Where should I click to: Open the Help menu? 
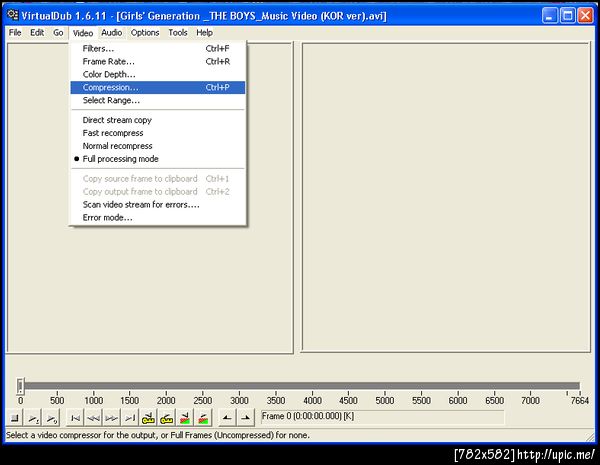tap(205, 33)
